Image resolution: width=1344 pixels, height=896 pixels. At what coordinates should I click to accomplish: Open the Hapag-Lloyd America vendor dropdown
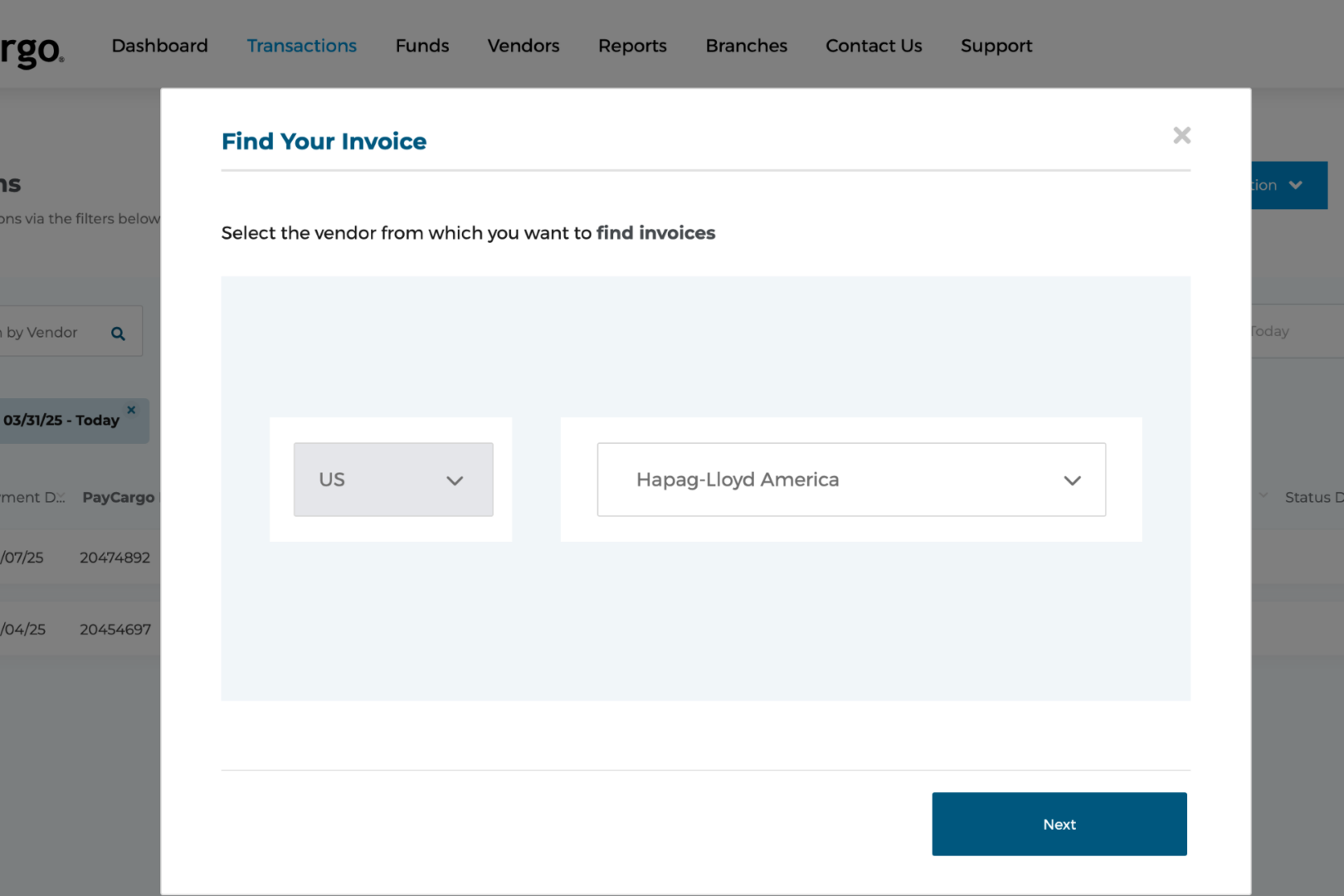tap(851, 480)
